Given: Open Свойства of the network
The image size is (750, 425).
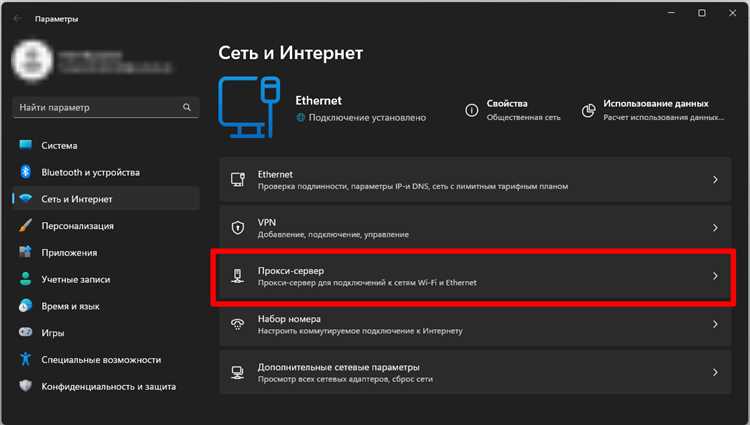Looking at the screenshot, I should (x=513, y=110).
